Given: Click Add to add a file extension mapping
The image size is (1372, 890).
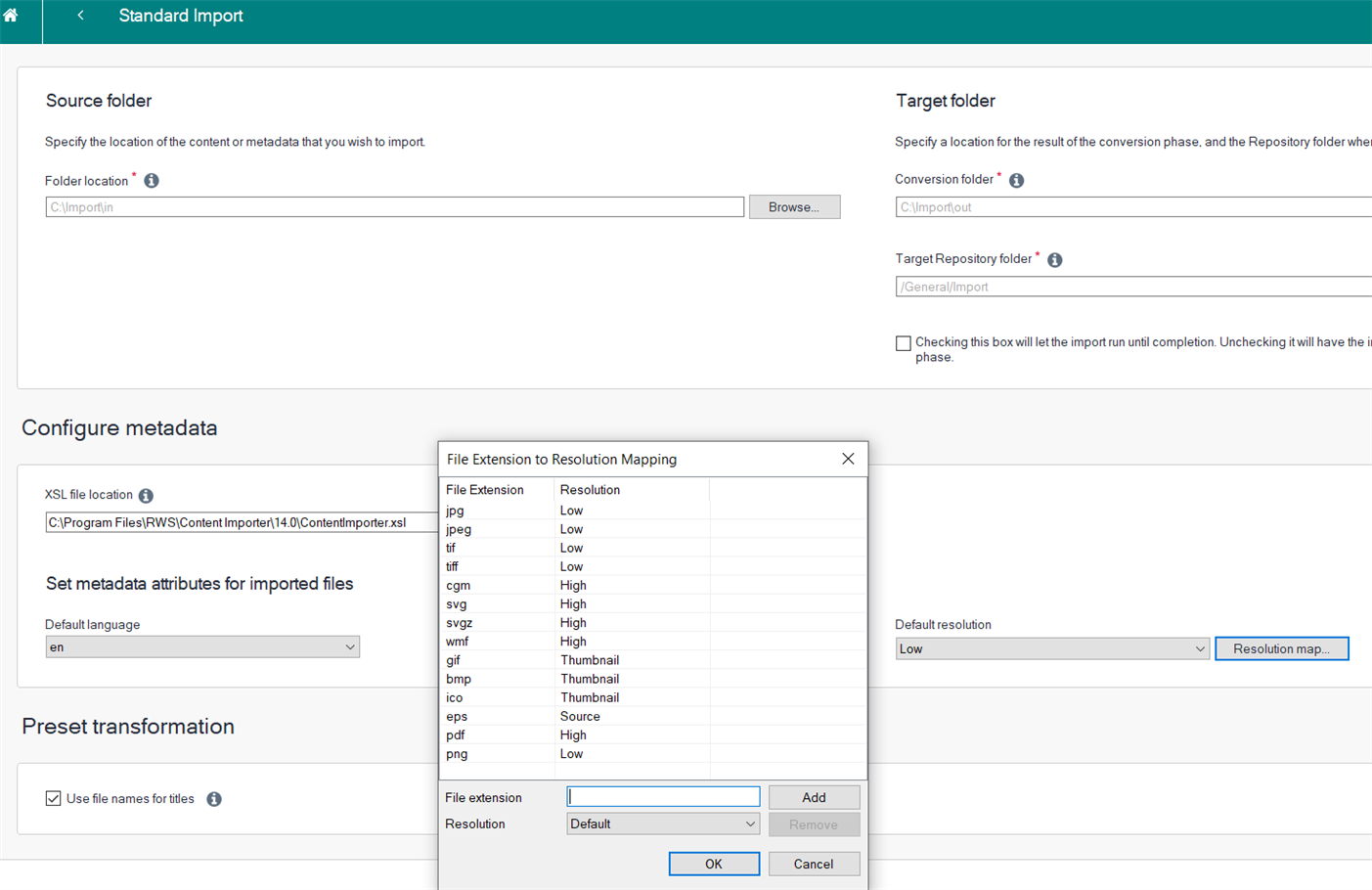Looking at the screenshot, I should pos(814,796).
